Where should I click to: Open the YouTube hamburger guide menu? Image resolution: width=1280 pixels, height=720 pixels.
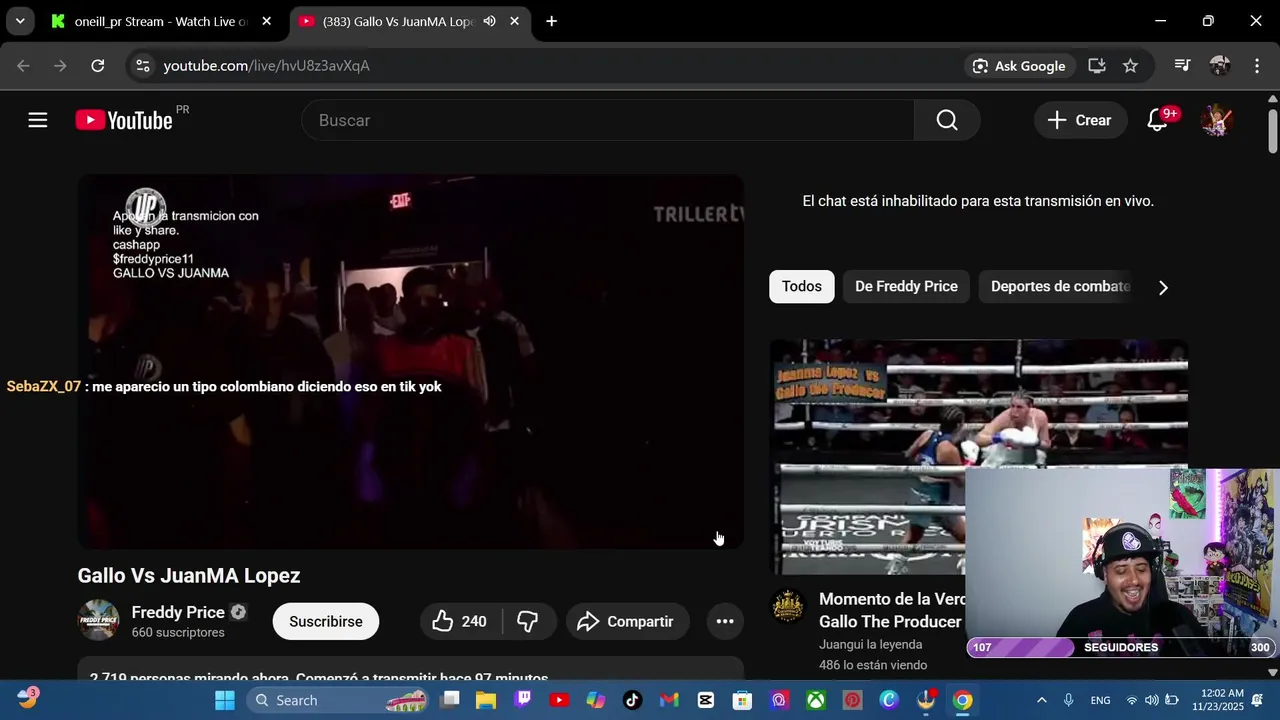tap(38, 120)
